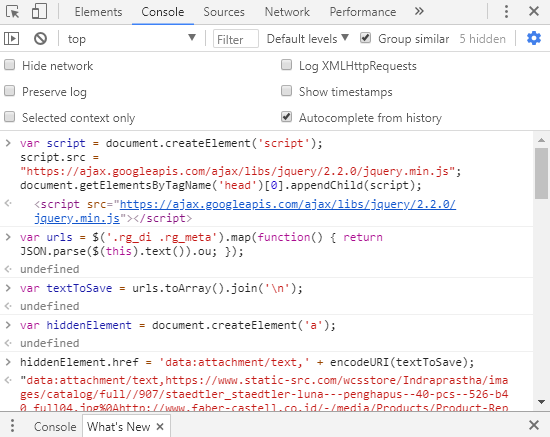This screenshot has width=550, height=437.
Task: Close the bottom drawer with X
Action: point(534,425)
